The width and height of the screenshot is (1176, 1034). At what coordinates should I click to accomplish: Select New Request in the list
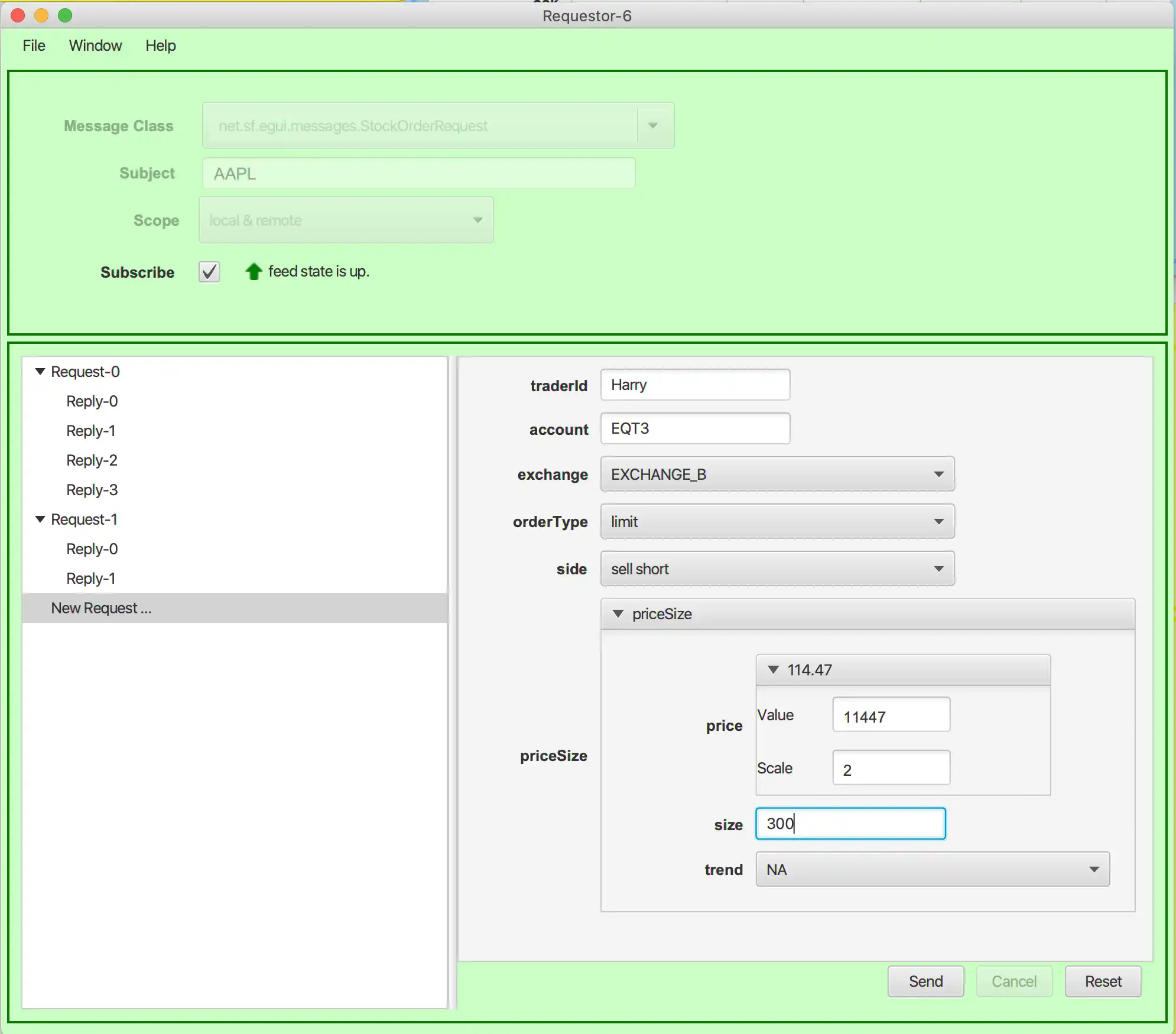(x=101, y=608)
